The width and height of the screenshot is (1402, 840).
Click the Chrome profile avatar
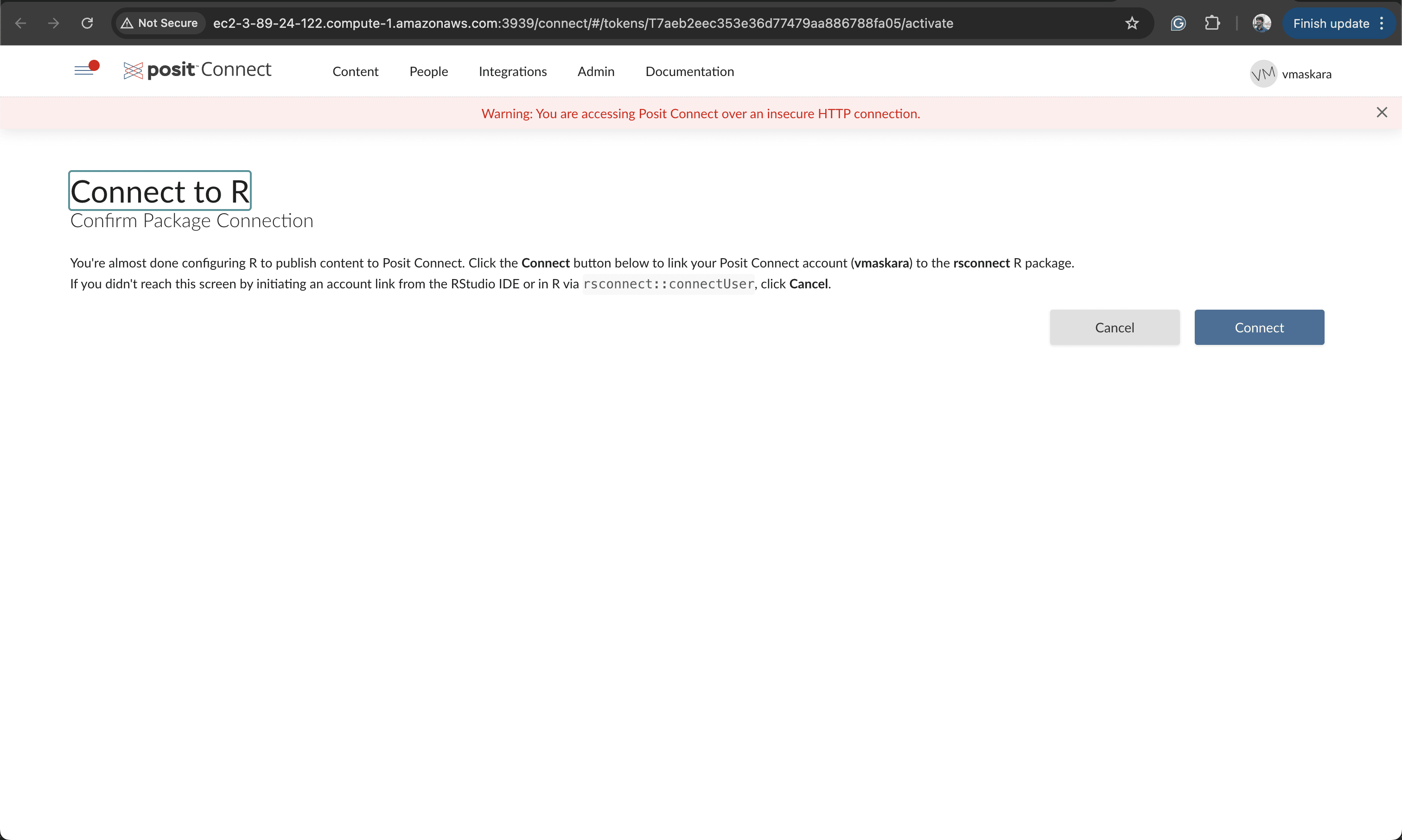coord(1261,23)
